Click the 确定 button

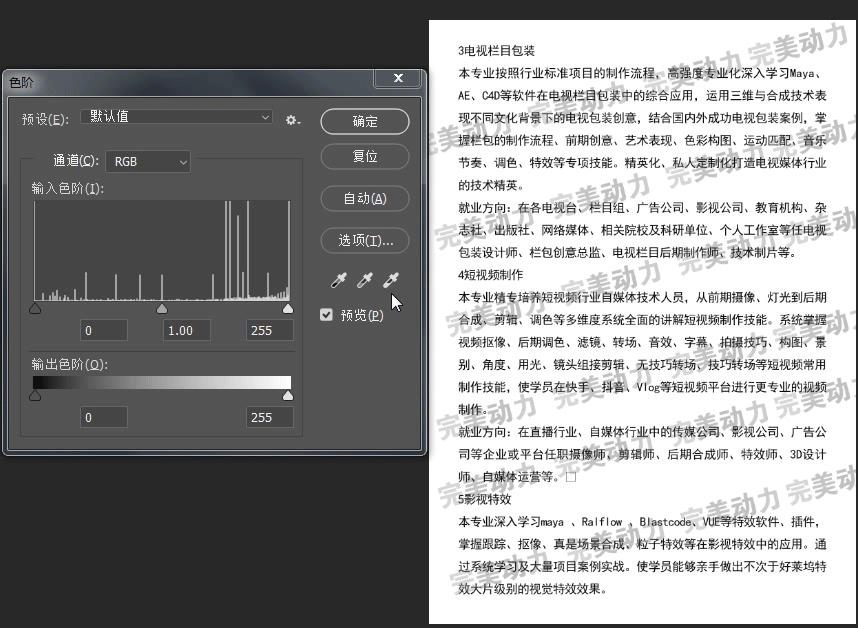365,121
